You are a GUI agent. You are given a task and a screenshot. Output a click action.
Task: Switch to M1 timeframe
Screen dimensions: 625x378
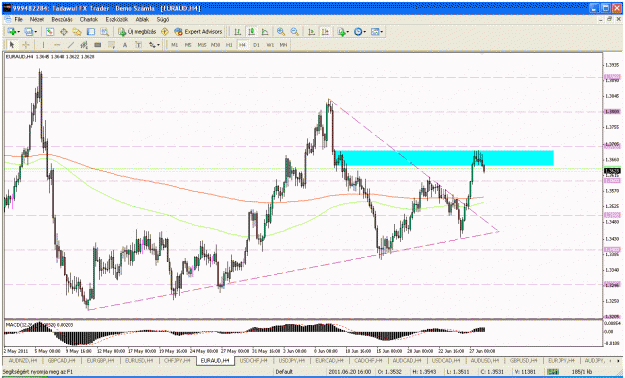pyautogui.click(x=175, y=45)
